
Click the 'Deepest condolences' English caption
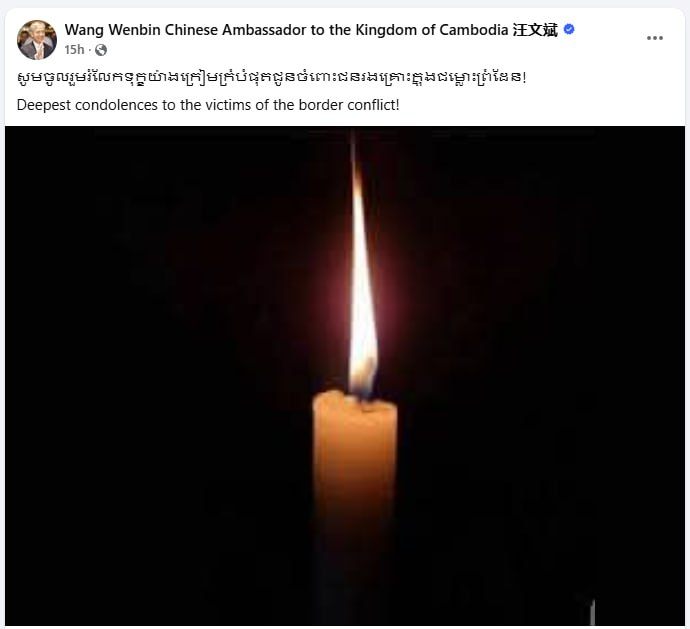pos(208,105)
